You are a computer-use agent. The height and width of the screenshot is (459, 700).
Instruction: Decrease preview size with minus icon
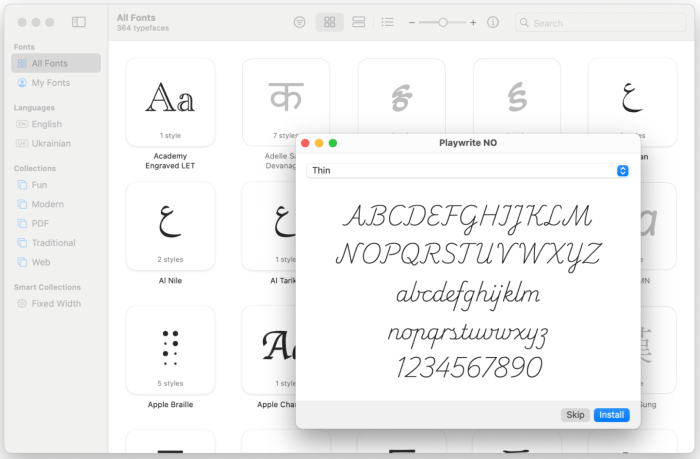click(412, 22)
